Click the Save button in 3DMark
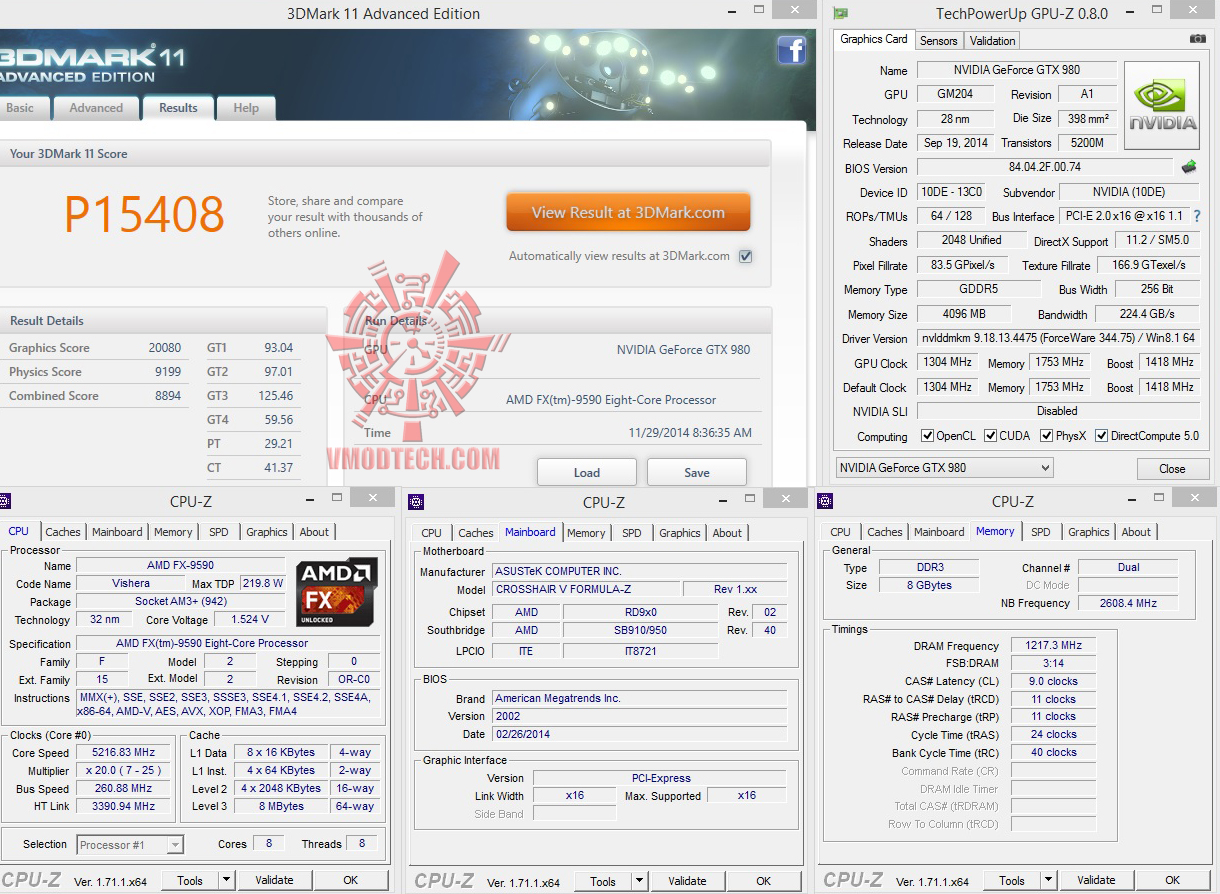 click(x=697, y=472)
